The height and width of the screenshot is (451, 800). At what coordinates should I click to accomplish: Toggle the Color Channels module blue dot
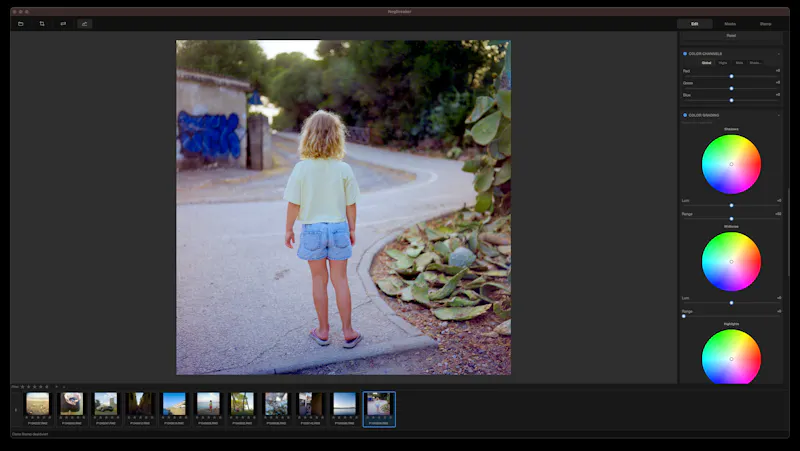(685, 54)
